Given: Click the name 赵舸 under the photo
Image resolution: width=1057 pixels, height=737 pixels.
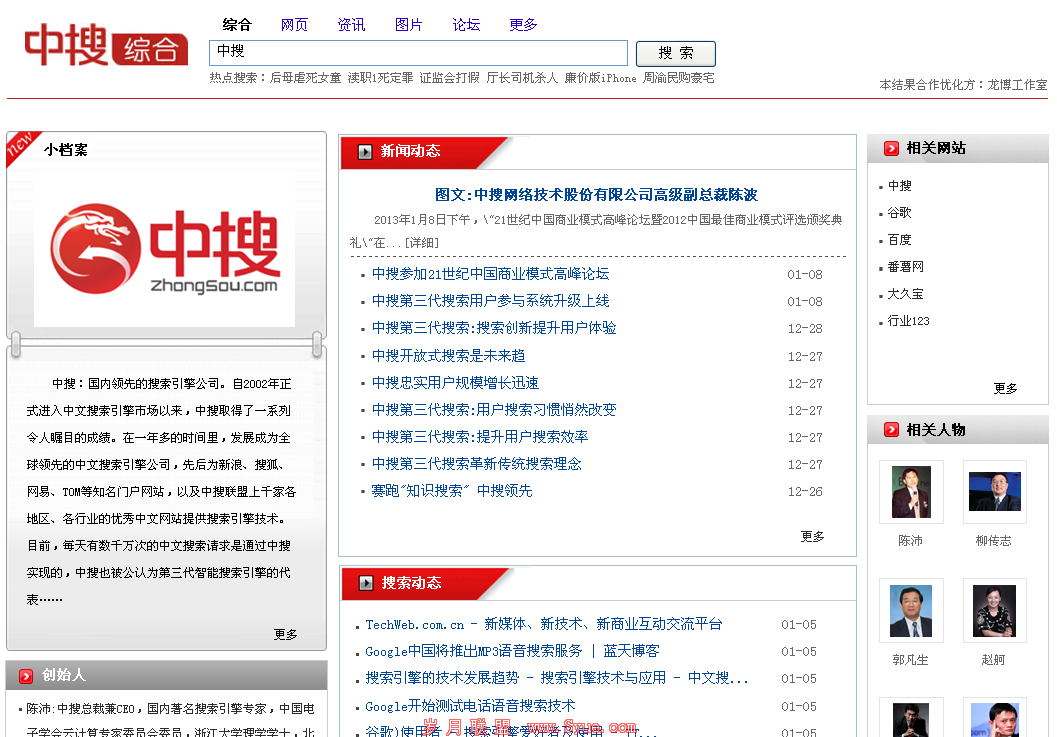Looking at the screenshot, I should pyautogui.click(x=994, y=660).
